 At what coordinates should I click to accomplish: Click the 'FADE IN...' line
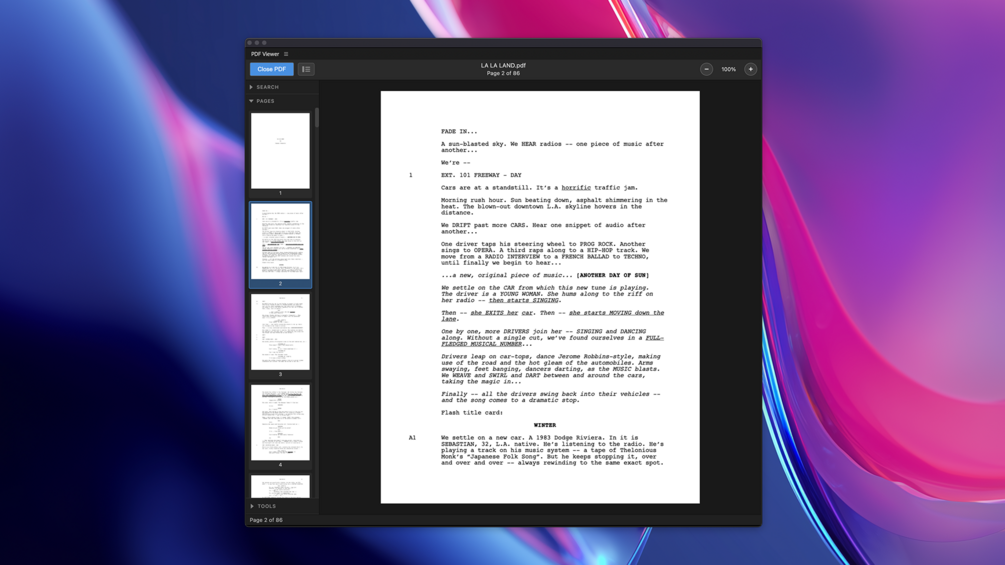point(459,131)
